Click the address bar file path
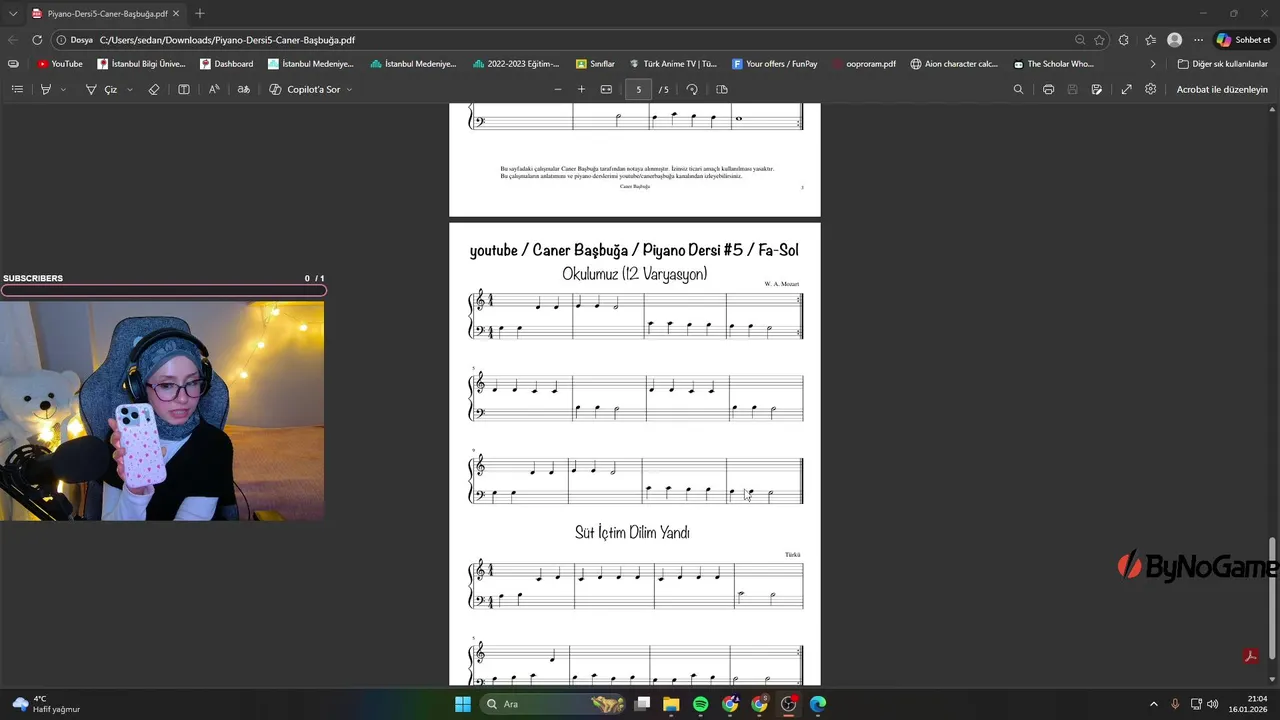 click(x=227, y=40)
